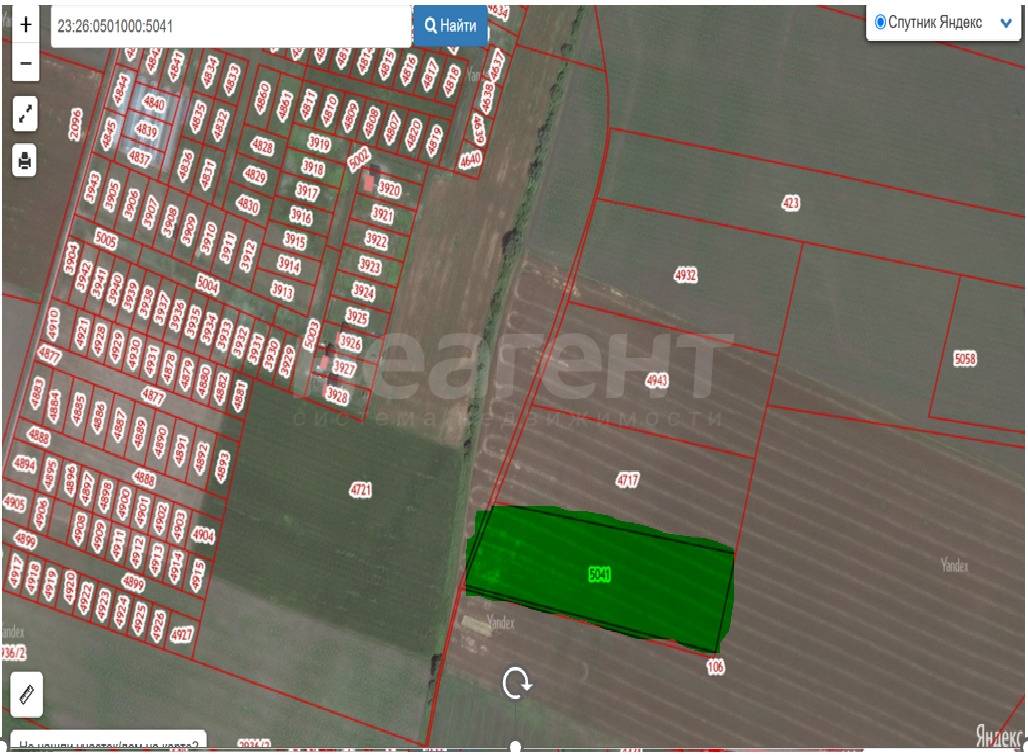Viewport: 1028px width, 755px height.
Task: Zoom out with the minus button
Action: click(25, 64)
